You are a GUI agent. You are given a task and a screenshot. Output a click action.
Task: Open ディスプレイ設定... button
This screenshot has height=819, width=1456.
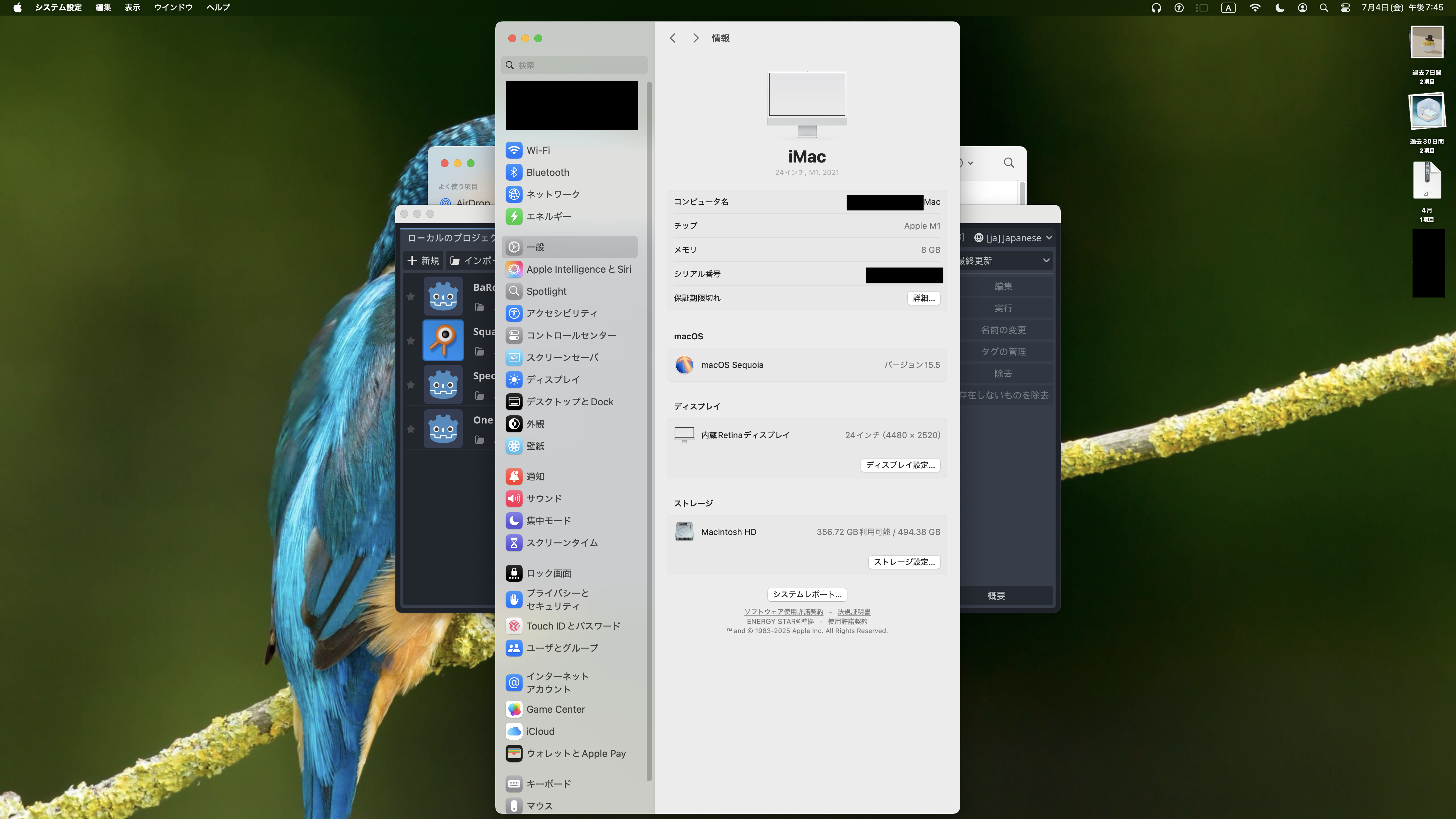[x=900, y=465]
